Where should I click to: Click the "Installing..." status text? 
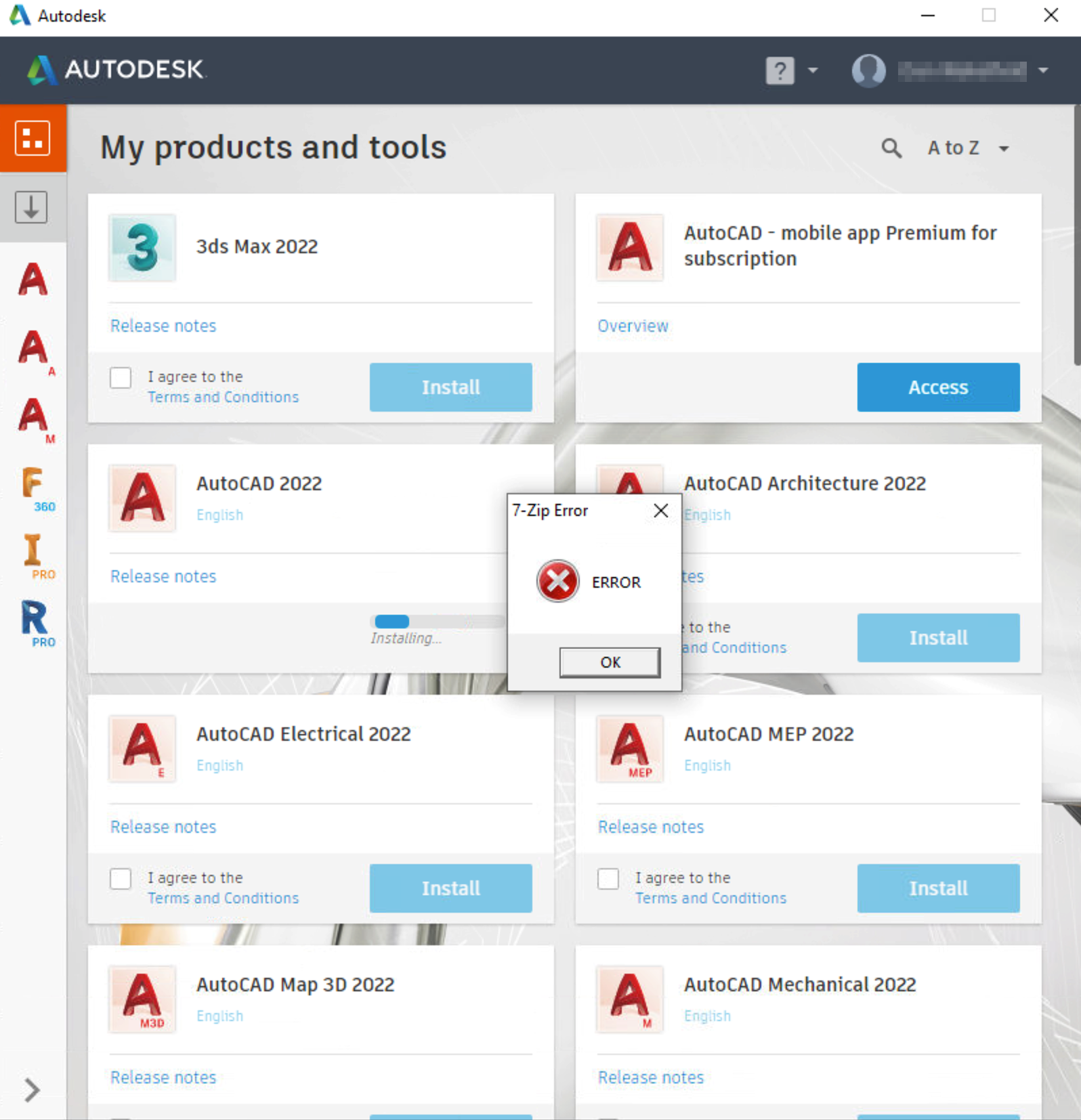coord(406,639)
